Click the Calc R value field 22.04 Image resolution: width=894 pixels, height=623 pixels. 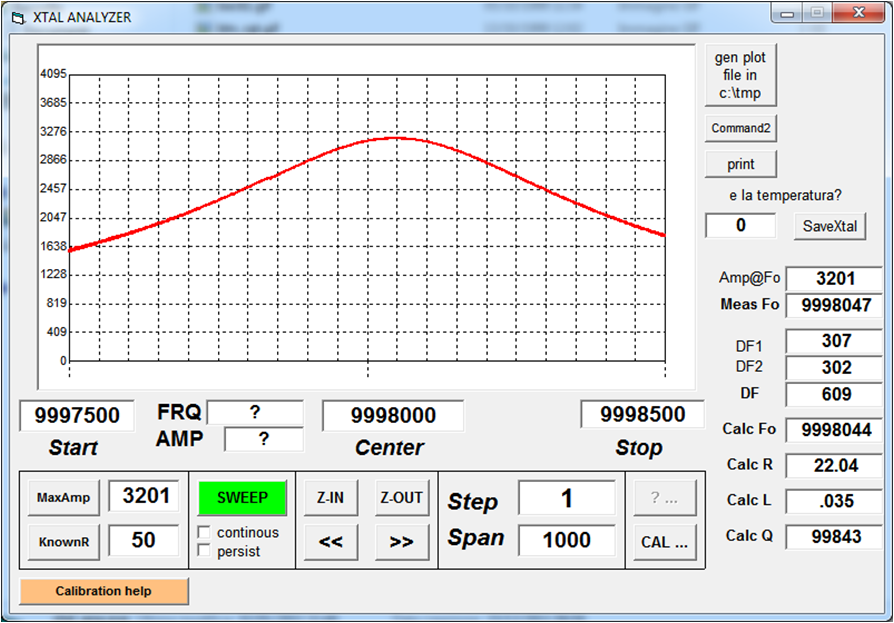(x=835, y=466)
